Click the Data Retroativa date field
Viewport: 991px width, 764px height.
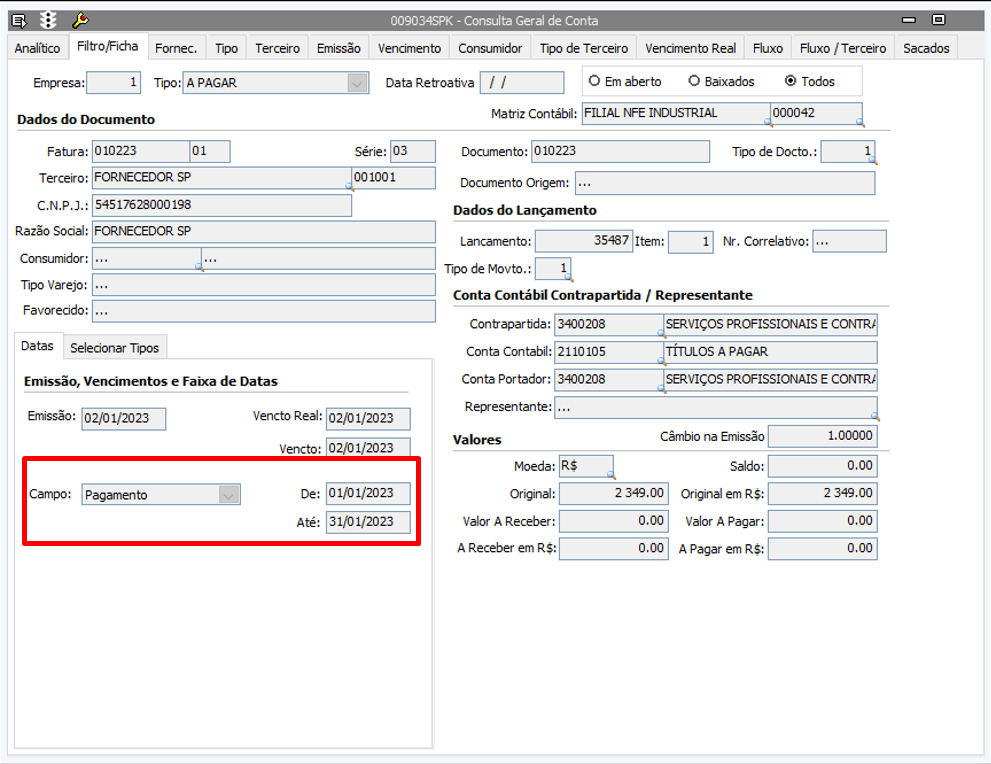click(521, 83)
